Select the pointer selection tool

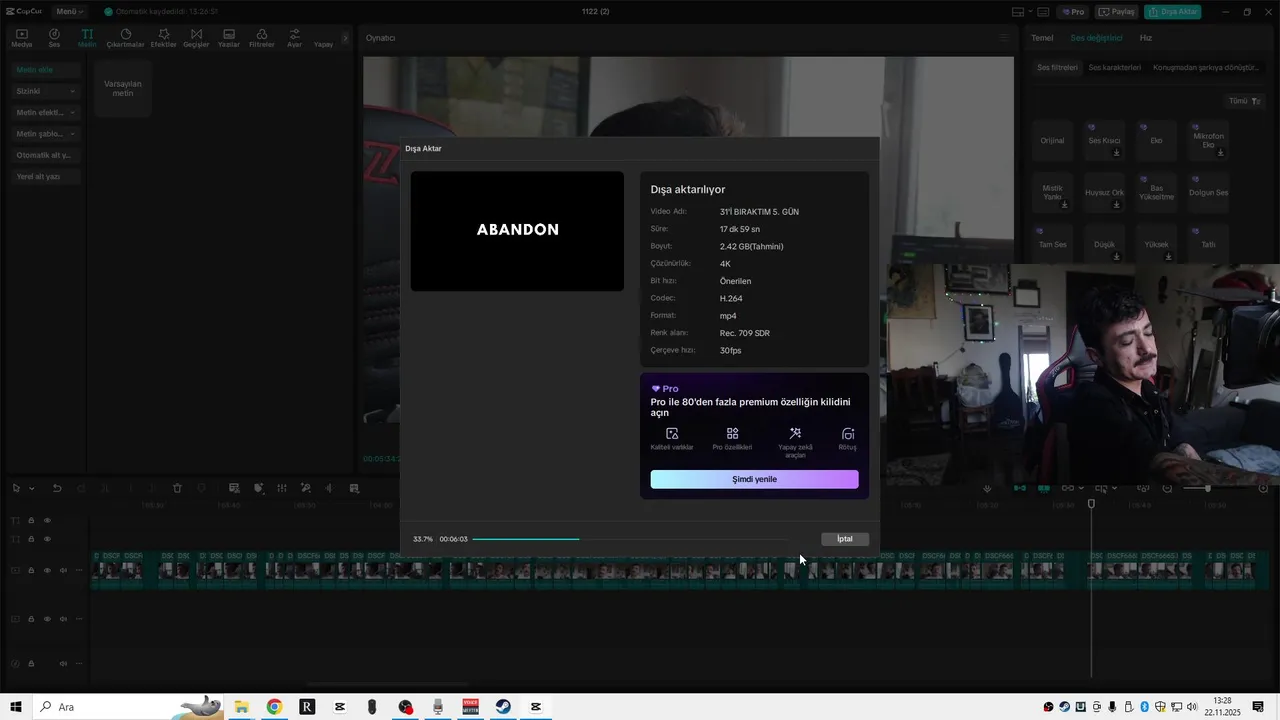point(16,488)
